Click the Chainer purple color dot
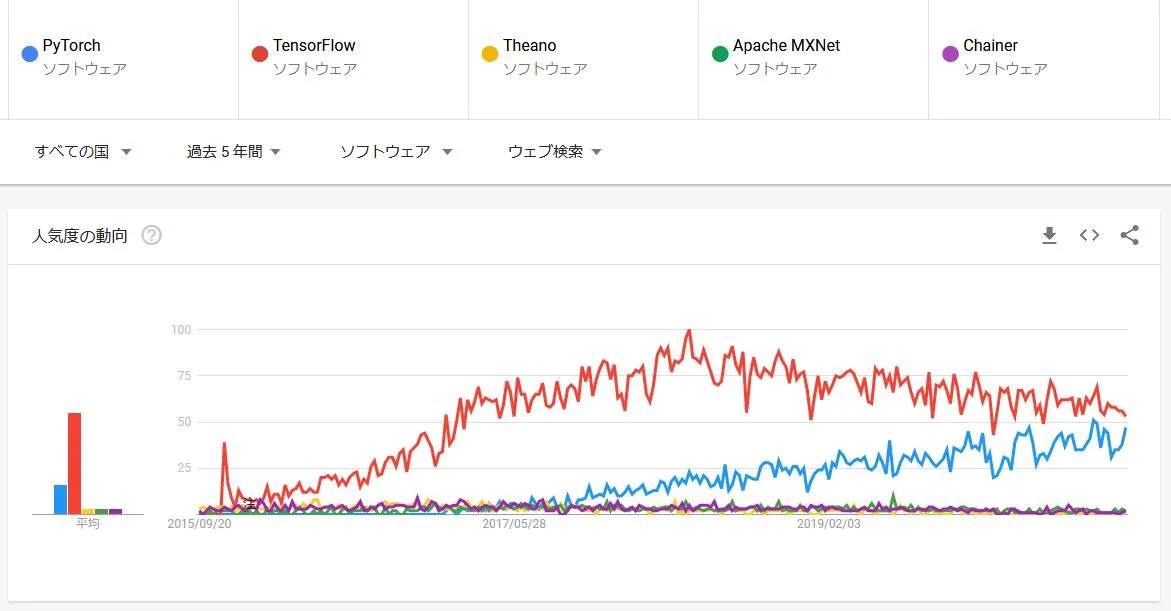Screen dimensions: 1171x611 click(x=949, y=53)
